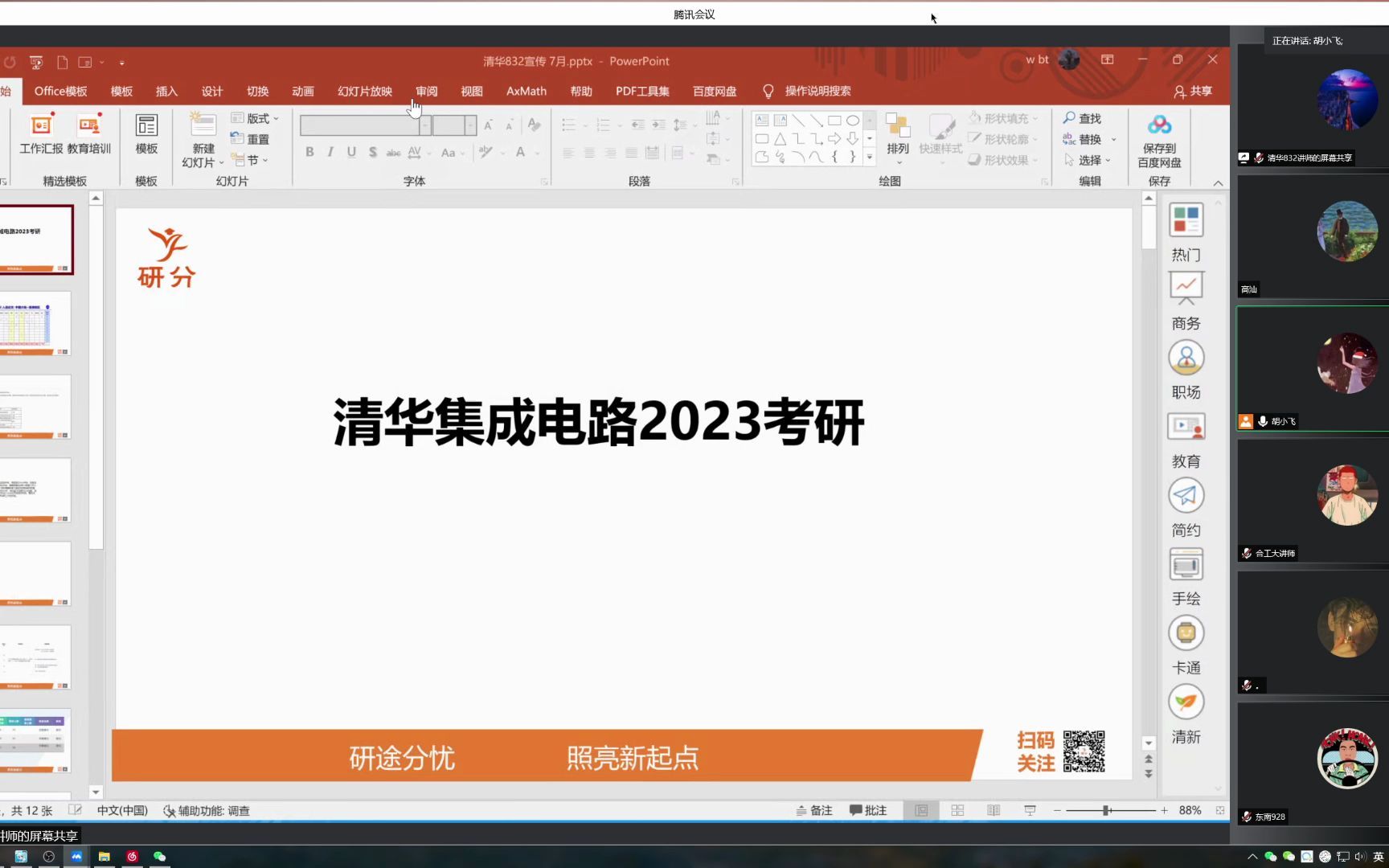Click 共享 share button

1193,91
